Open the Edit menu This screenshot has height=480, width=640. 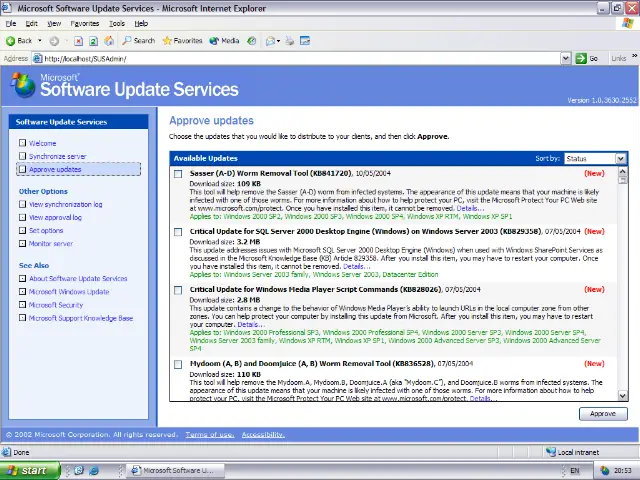pyautogui.click(x=31, y=24)
